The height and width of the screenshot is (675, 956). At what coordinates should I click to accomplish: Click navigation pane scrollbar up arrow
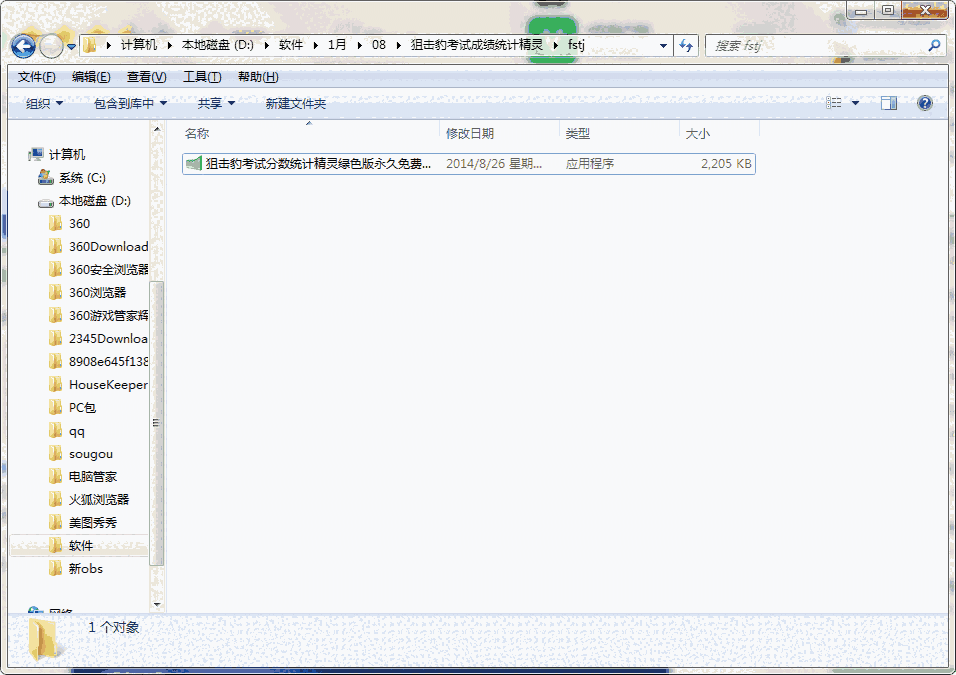point(157,129)
